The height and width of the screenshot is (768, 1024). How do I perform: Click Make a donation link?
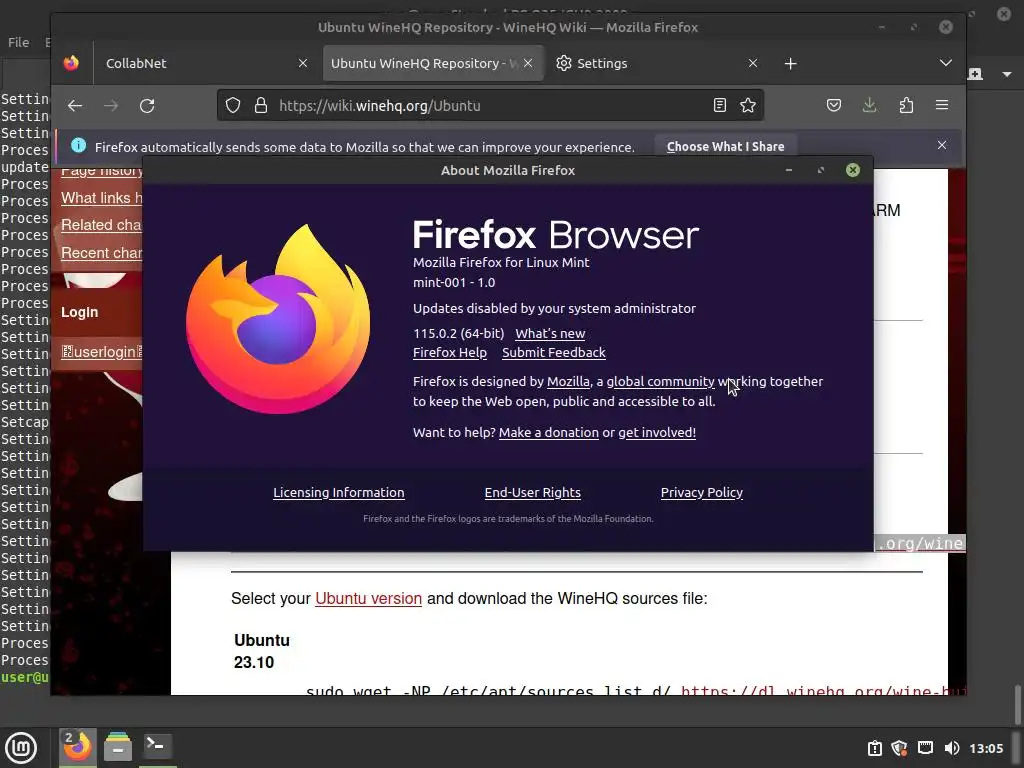549,432
